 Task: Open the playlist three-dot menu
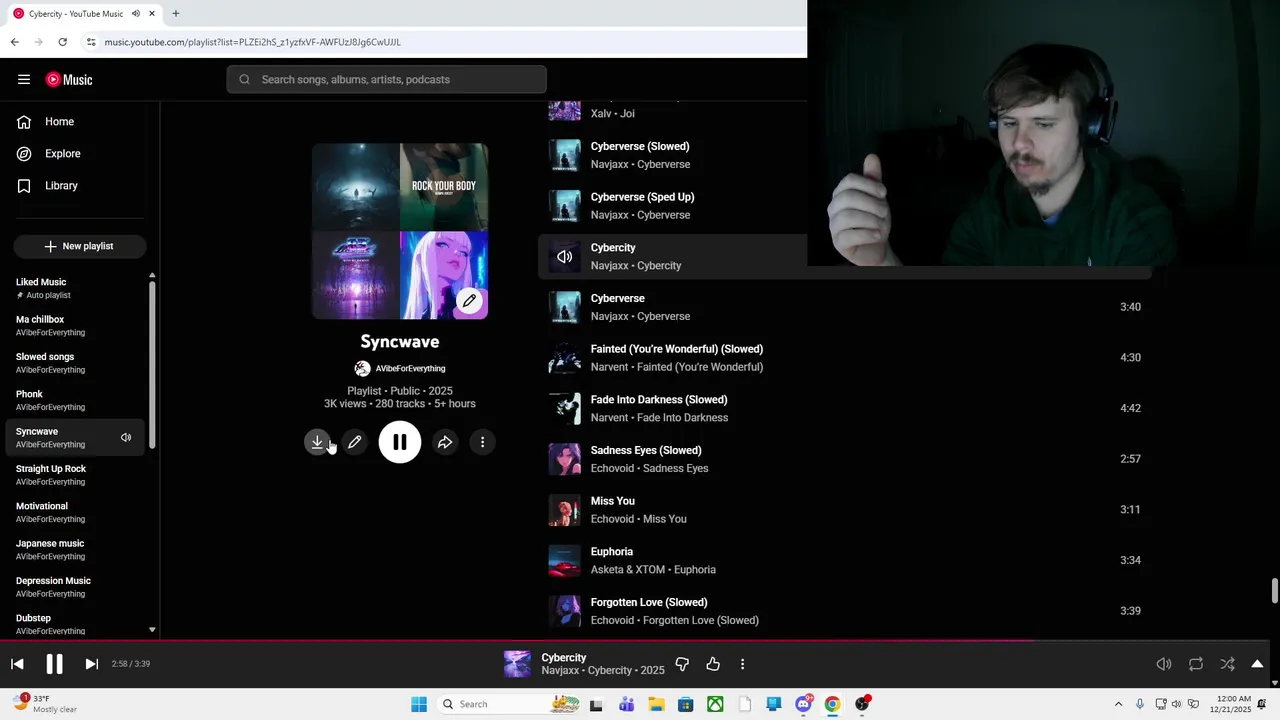(x=482, y=442)
